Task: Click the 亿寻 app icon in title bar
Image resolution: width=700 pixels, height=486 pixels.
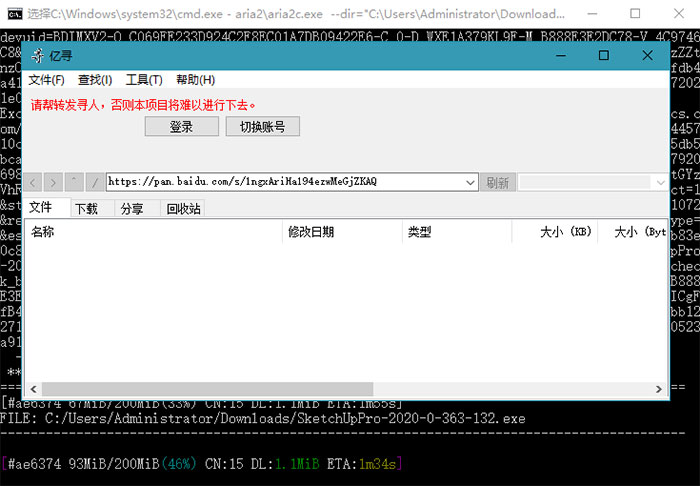Action: point(38,56)
